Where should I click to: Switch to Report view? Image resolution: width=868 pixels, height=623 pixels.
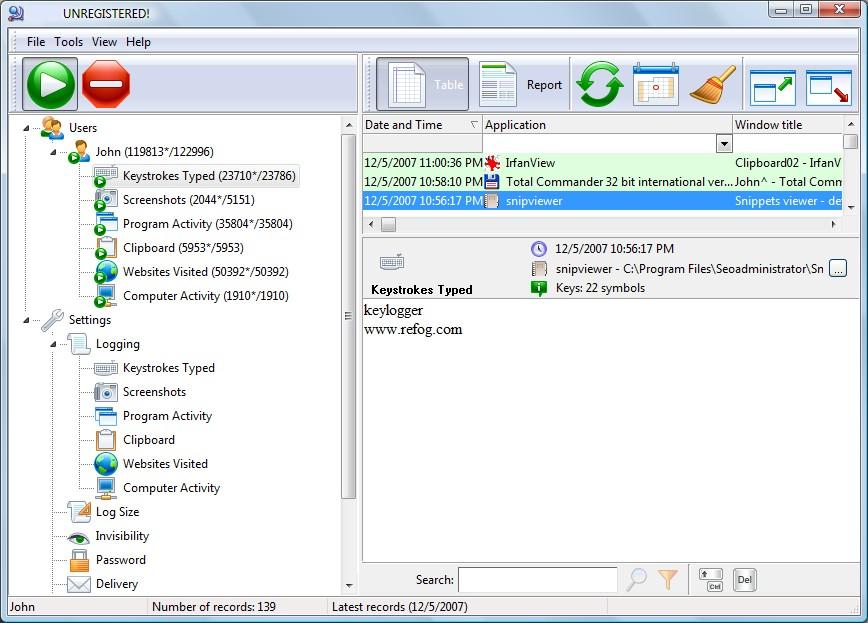tap(521, 84)
